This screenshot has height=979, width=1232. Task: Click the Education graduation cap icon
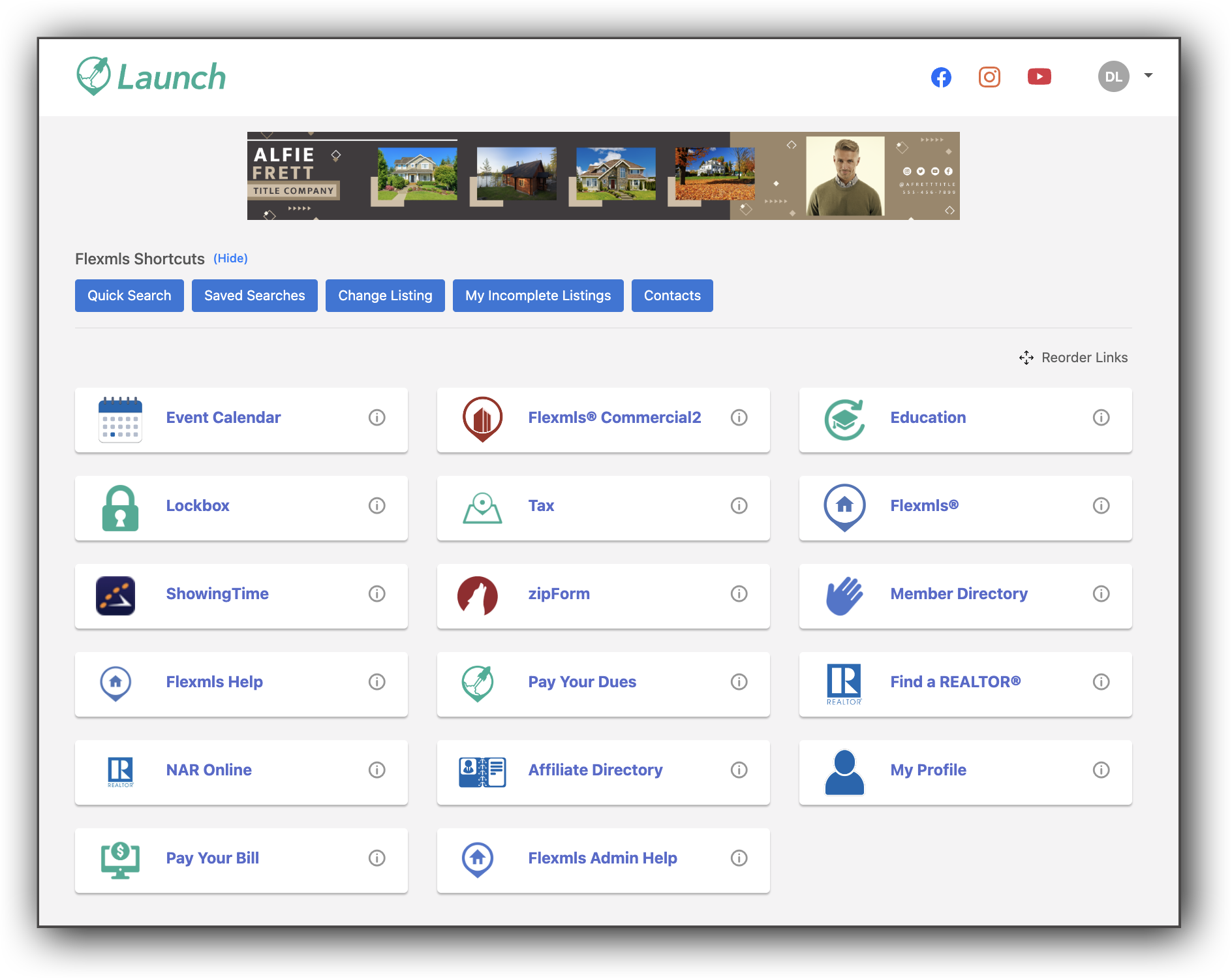point(844,420)
